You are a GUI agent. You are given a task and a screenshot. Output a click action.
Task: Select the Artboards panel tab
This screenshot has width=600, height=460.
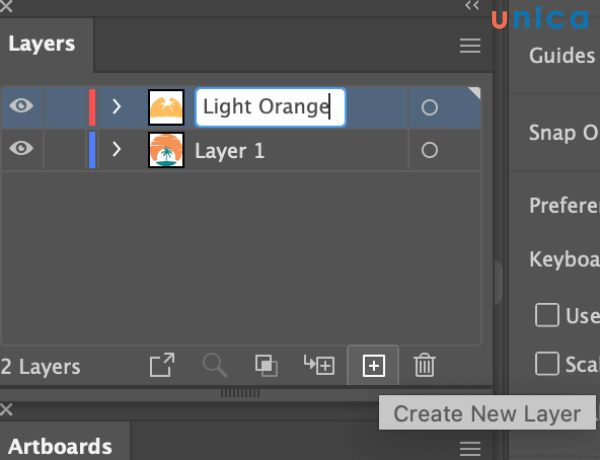58,446
